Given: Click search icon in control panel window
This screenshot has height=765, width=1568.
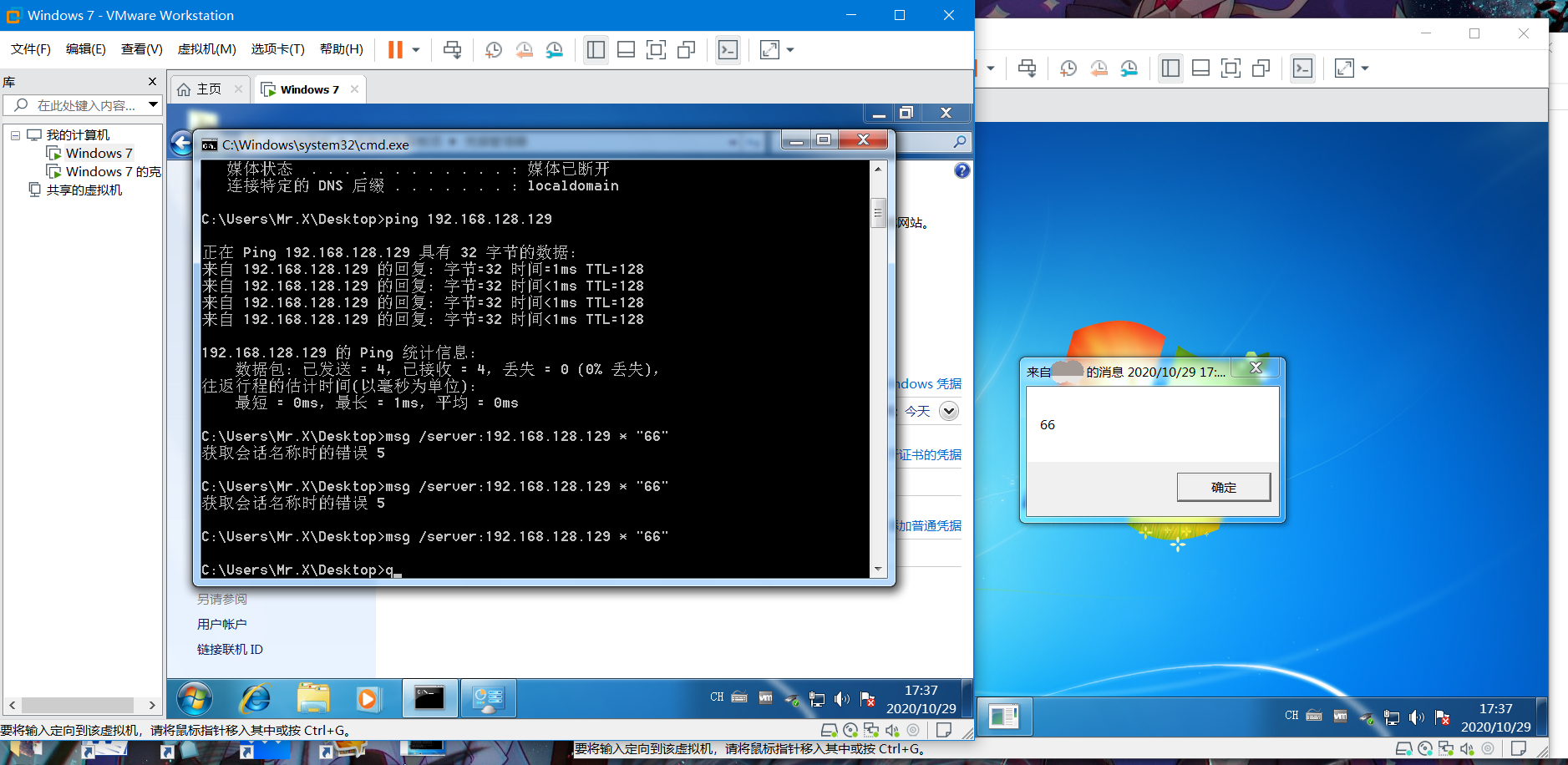Looking at the screenshot, I should [x=960, y=142].
